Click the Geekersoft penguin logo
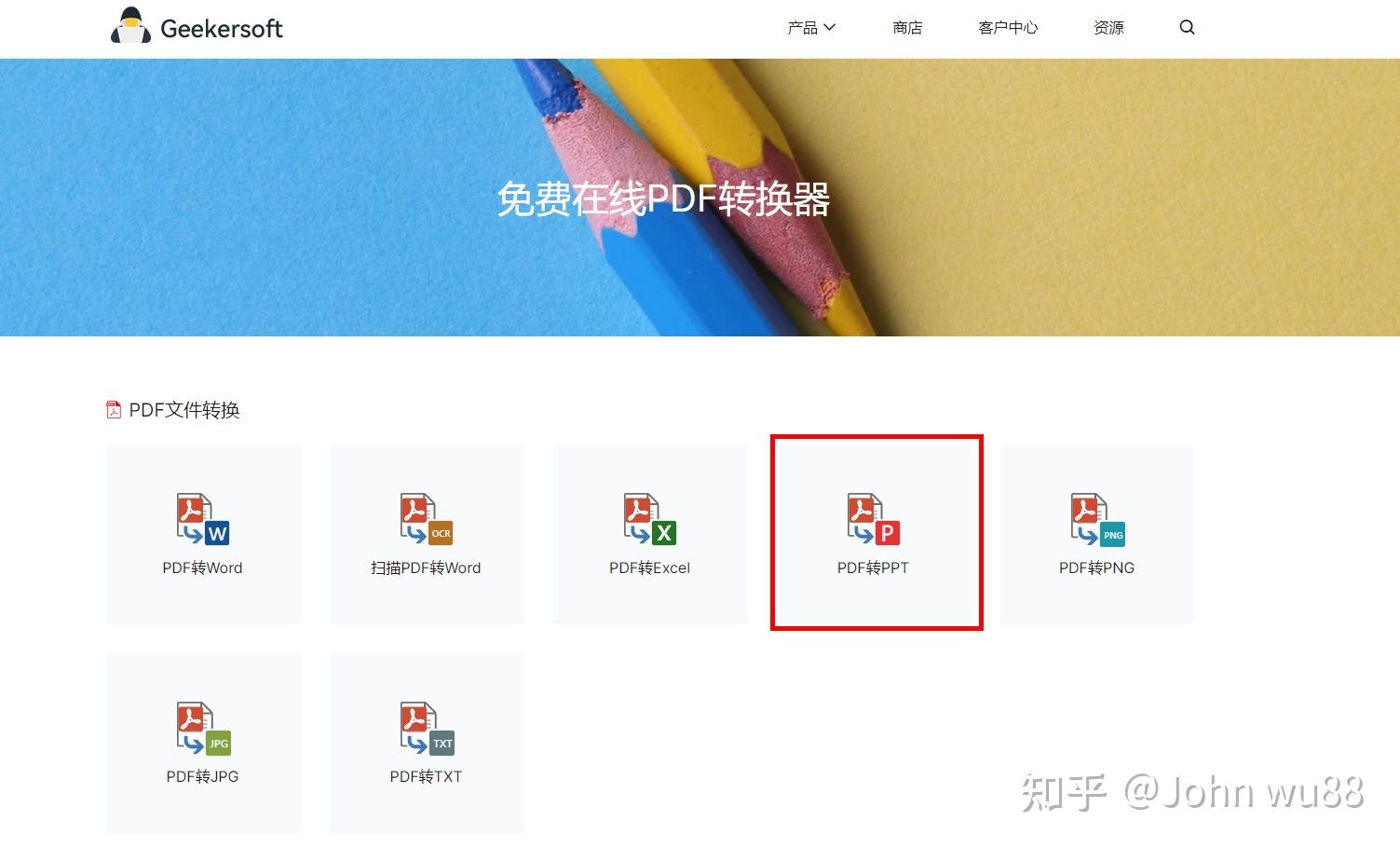Image resolution: width=1400 pixels, height=848 pixels. [130, 27]
